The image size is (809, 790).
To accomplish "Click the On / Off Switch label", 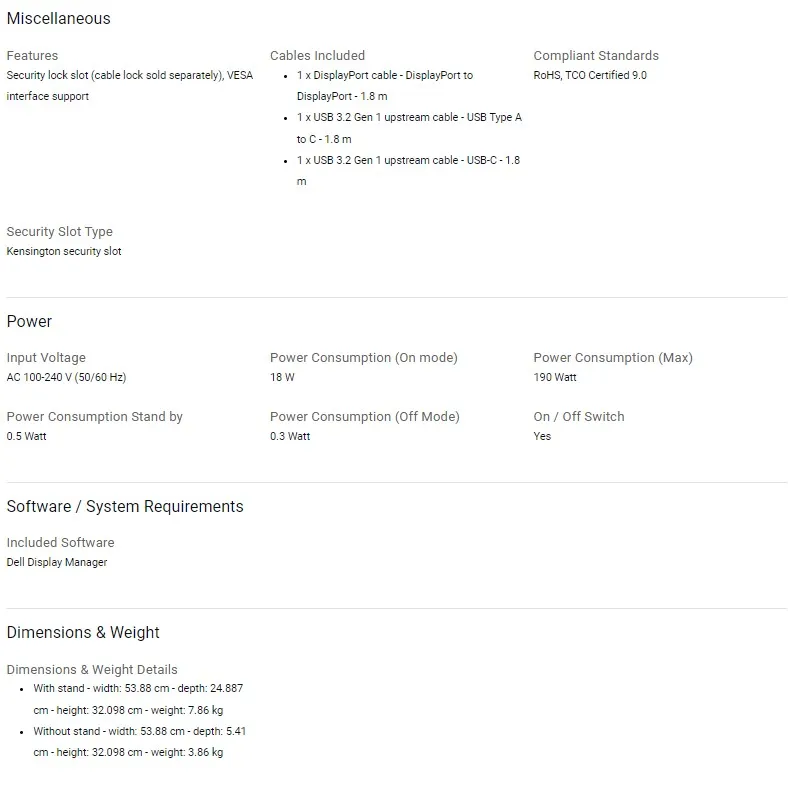I will (x=578, y=417).
